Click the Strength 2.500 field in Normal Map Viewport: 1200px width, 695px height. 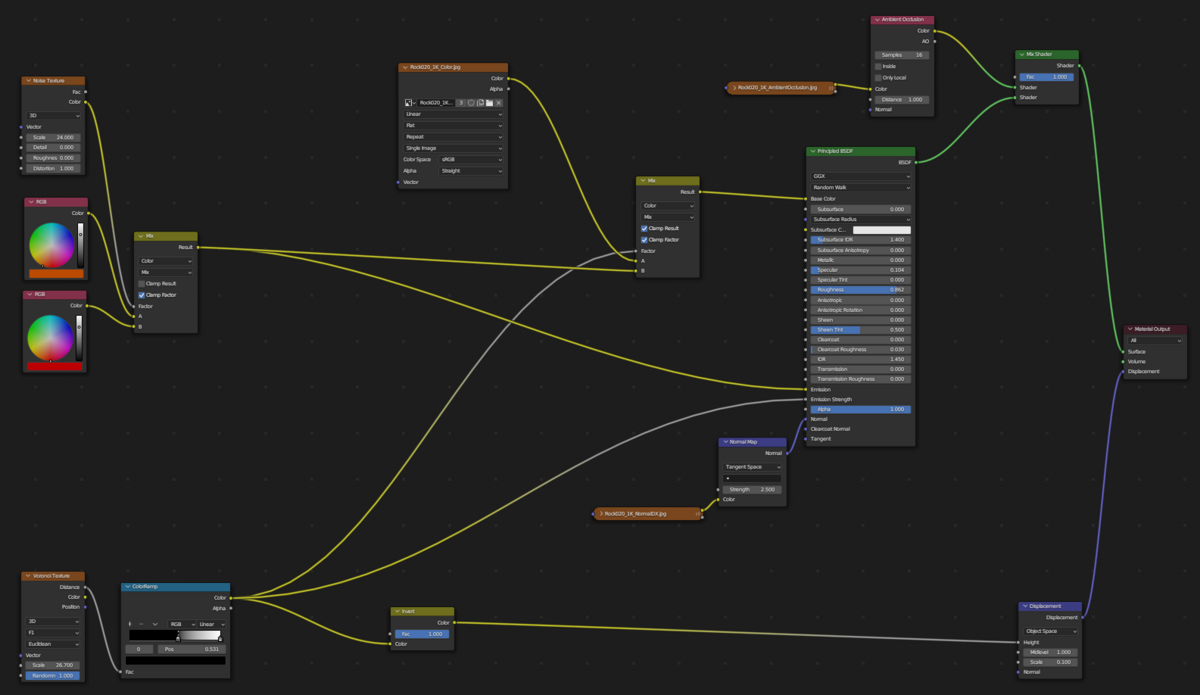pyautogui.click(x=752, y=489)
